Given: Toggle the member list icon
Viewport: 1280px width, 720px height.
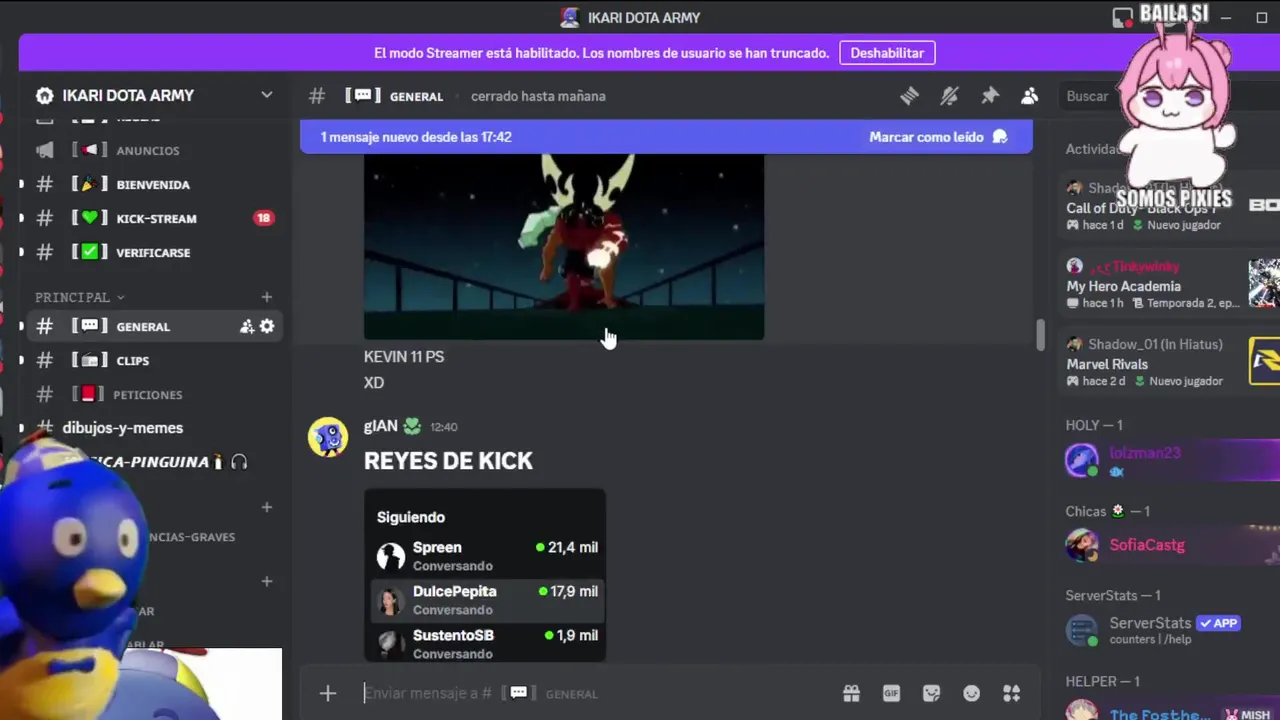Looking at the screenshot, I should coord(1029,96).
